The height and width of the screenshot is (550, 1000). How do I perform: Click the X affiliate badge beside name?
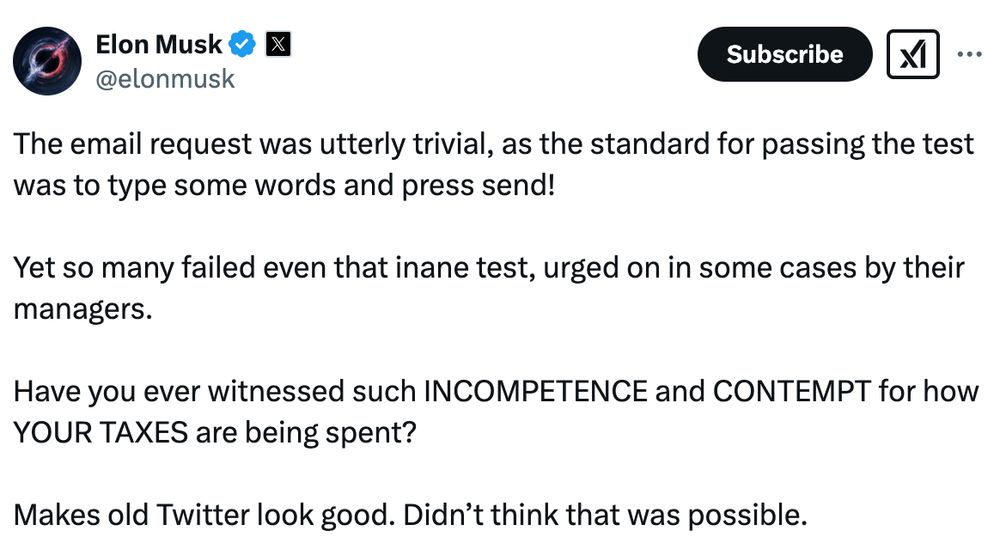point(278,44)
